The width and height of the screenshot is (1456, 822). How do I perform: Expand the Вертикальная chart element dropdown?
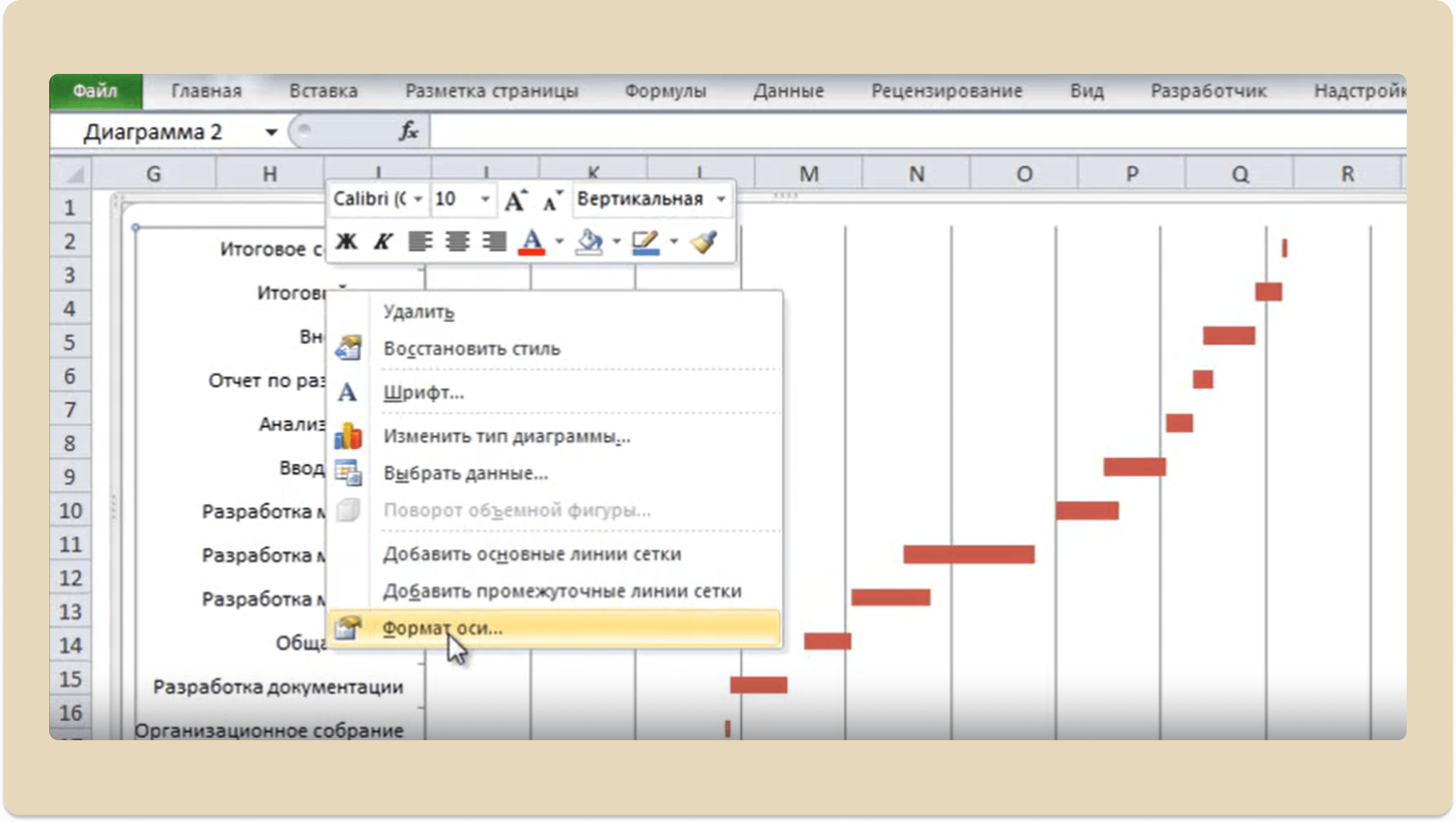point(721,200)
